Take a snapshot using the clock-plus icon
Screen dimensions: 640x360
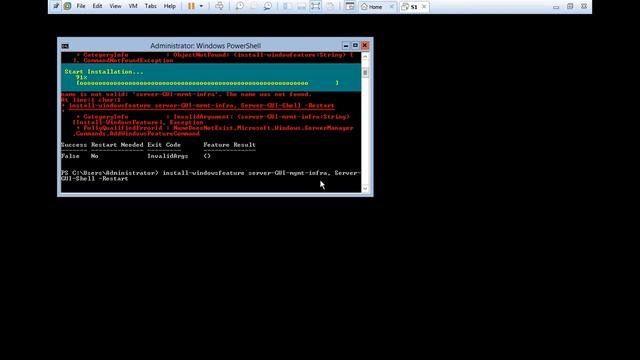click(x=240, y=6)
